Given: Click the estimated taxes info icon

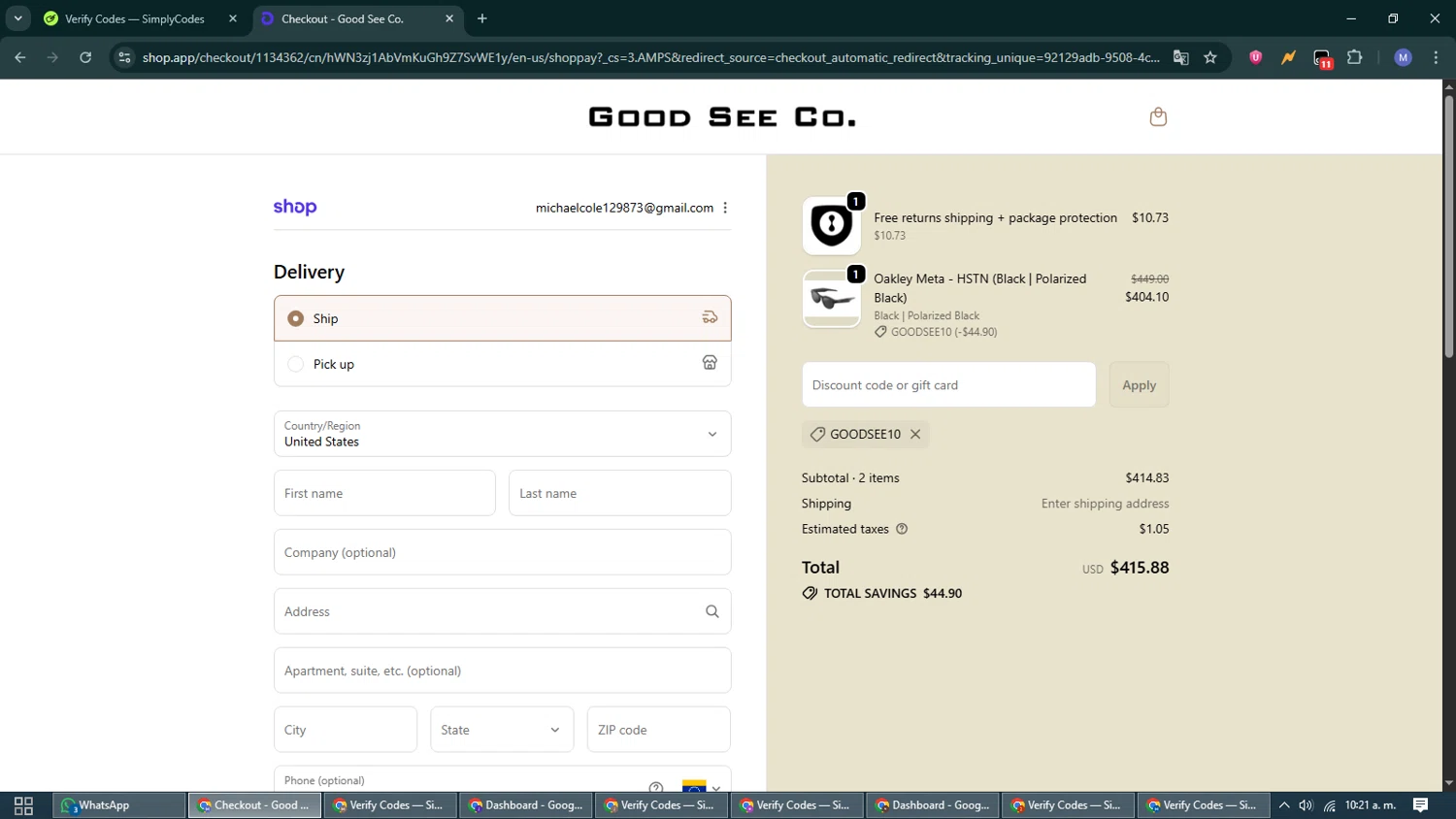Looking at the screenshot, I should click(902, 529).
